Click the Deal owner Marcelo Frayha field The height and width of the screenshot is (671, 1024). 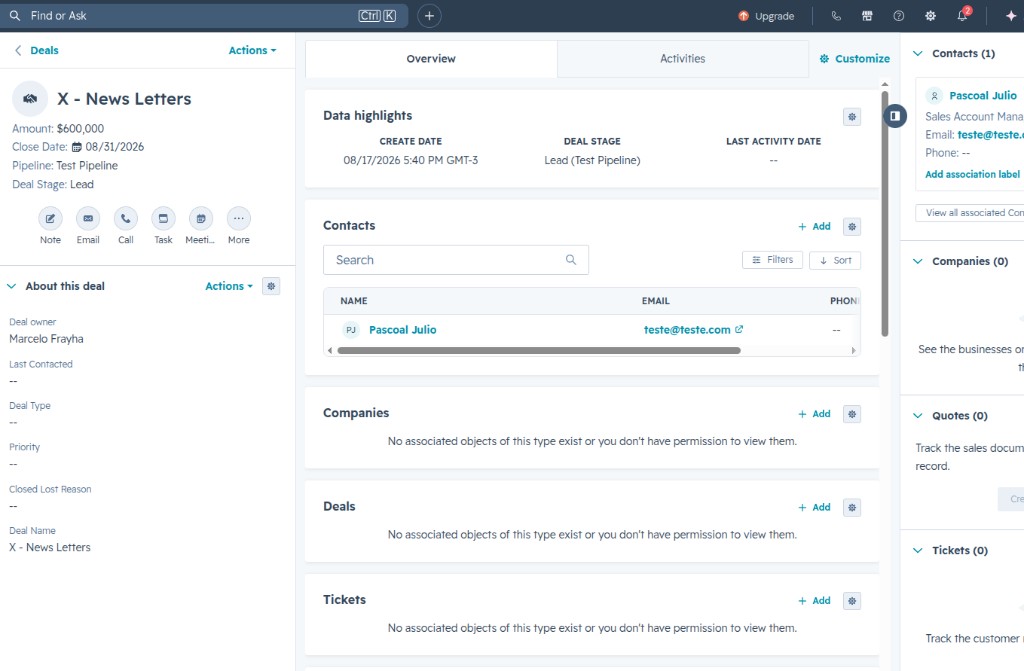(46, 339)
